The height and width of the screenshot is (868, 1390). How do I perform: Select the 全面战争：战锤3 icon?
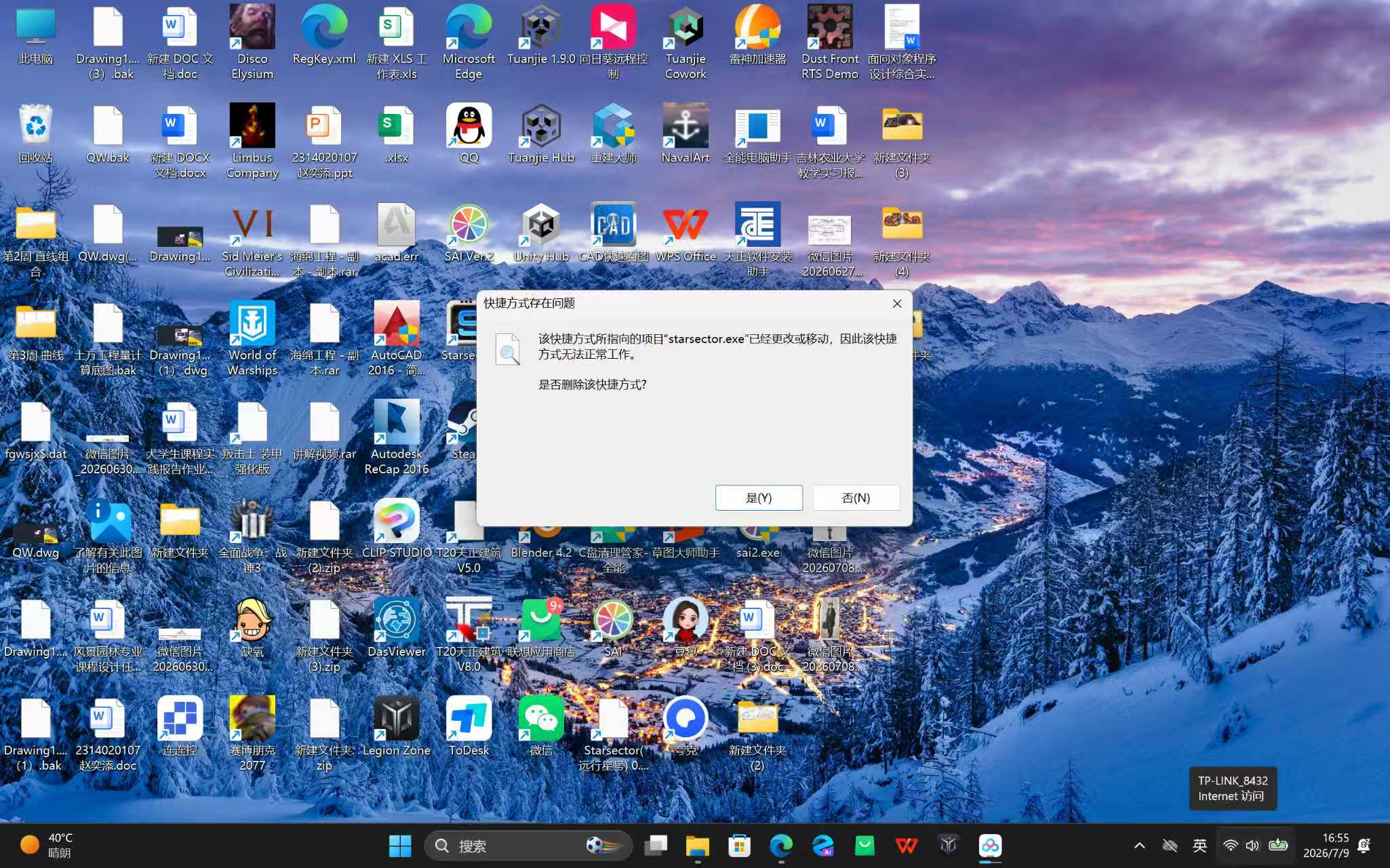(252, 537)
